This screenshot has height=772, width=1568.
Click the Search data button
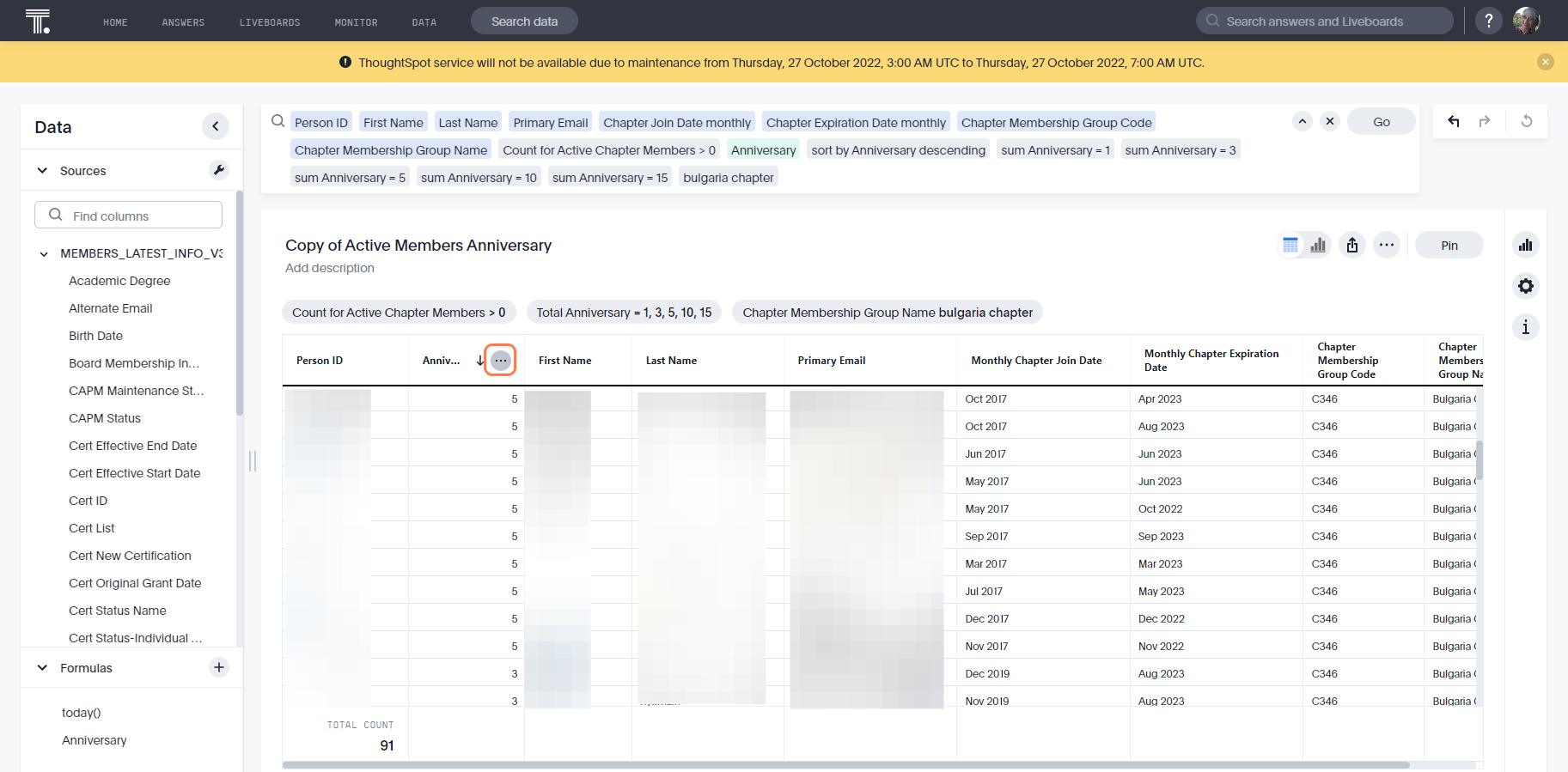(524, 21)
